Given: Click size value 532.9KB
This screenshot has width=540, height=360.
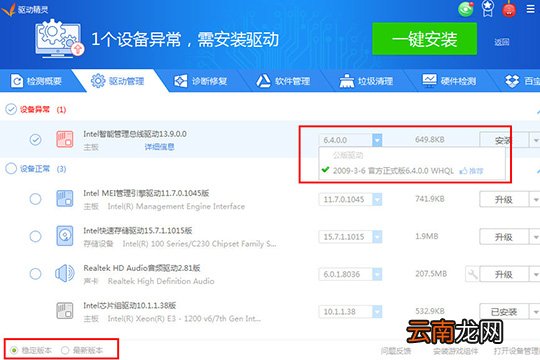Looking at the screenshot, I should (x=429, y=311).
